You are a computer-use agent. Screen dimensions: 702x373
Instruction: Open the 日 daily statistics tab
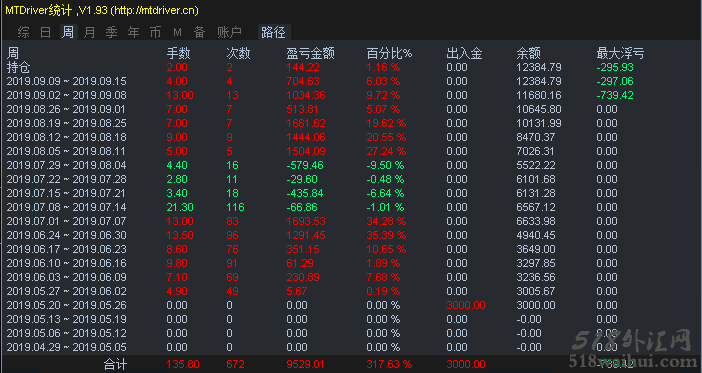[46, 32]
